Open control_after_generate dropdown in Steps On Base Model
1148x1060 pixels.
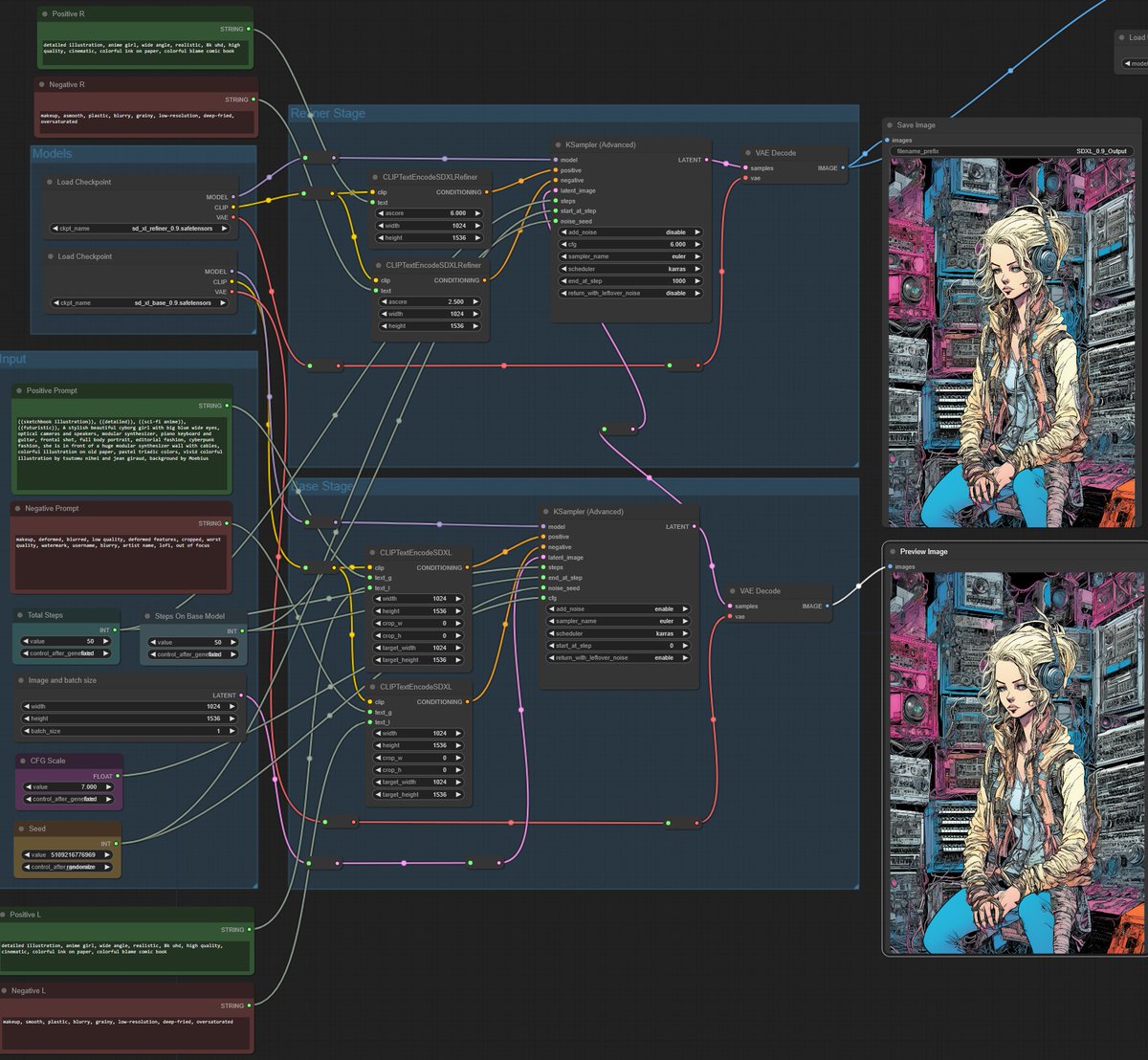tap(194, 654)
